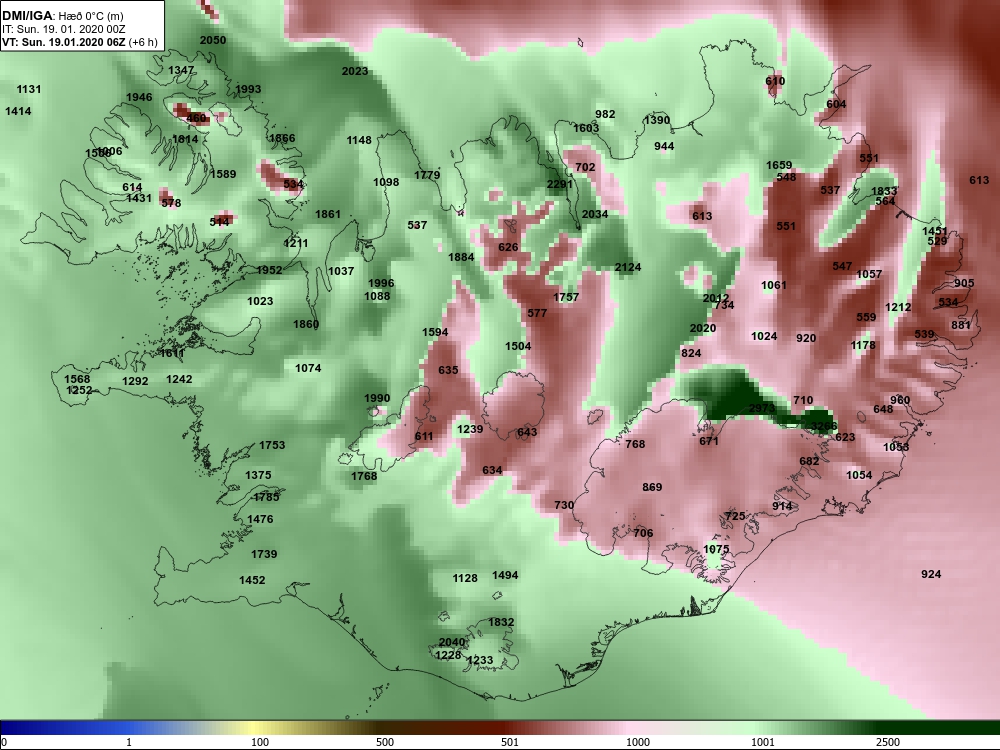The height and width of the screenshot is (750, 1000).
Task: Click the map value 1659
Action: 779,165
